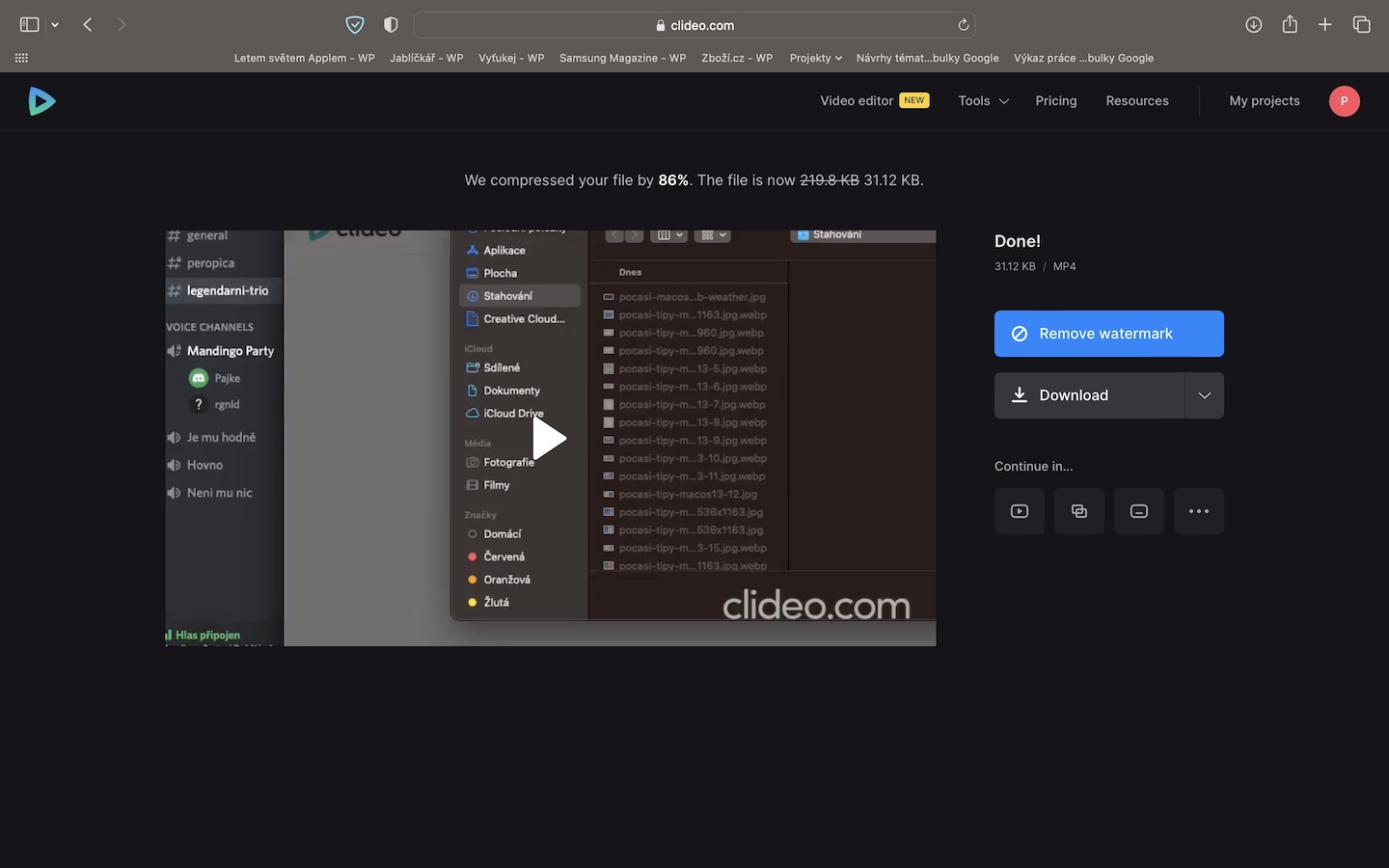Open Letem světem Applem - WP bookmark

click(x=305, y=58)
